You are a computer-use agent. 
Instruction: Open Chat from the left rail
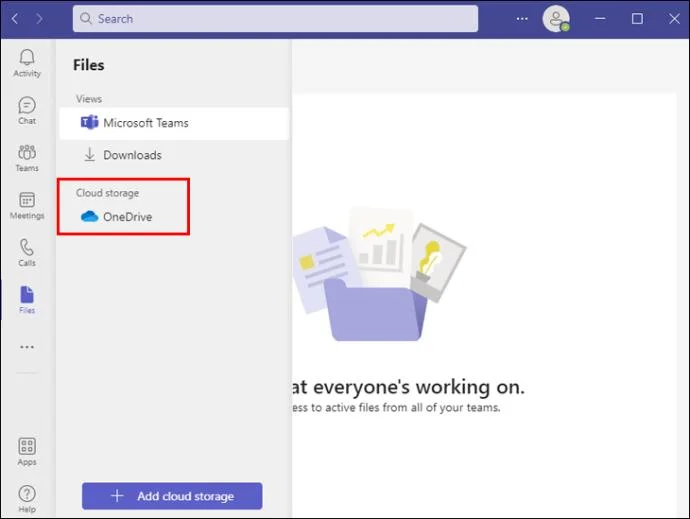coord(27,111)
